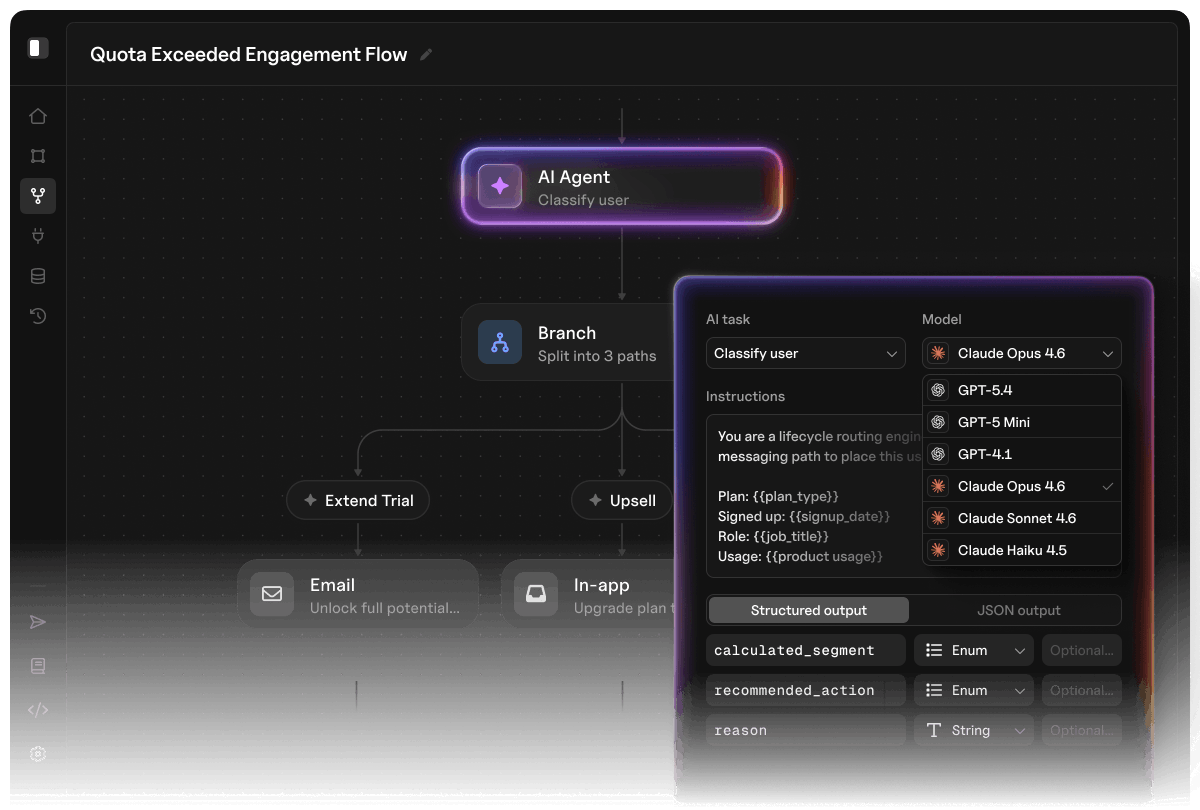Click the reason field name input

point(806,730)
